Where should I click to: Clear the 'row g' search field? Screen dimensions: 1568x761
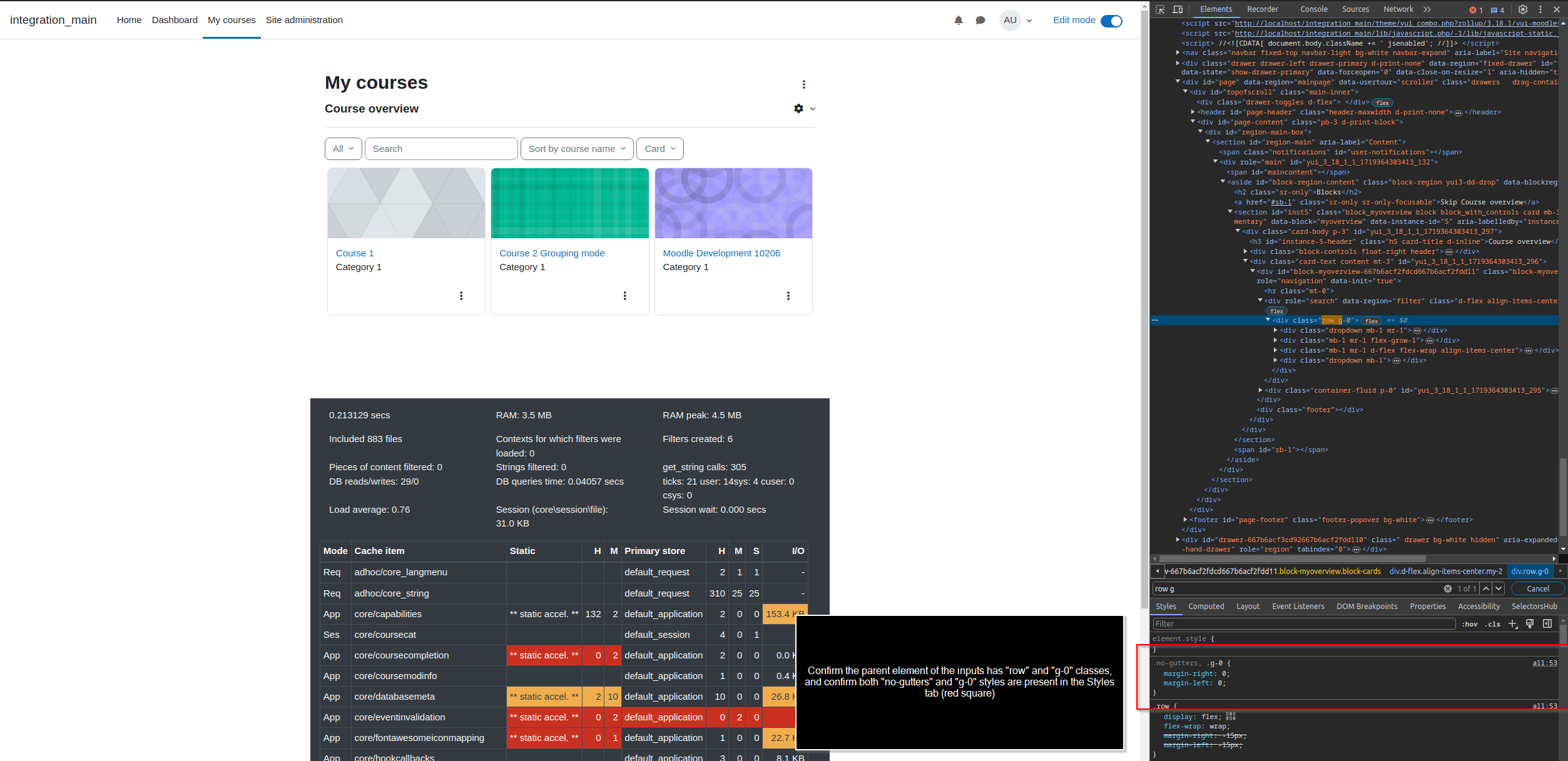pyautogui.click(x=1447, y=588)
